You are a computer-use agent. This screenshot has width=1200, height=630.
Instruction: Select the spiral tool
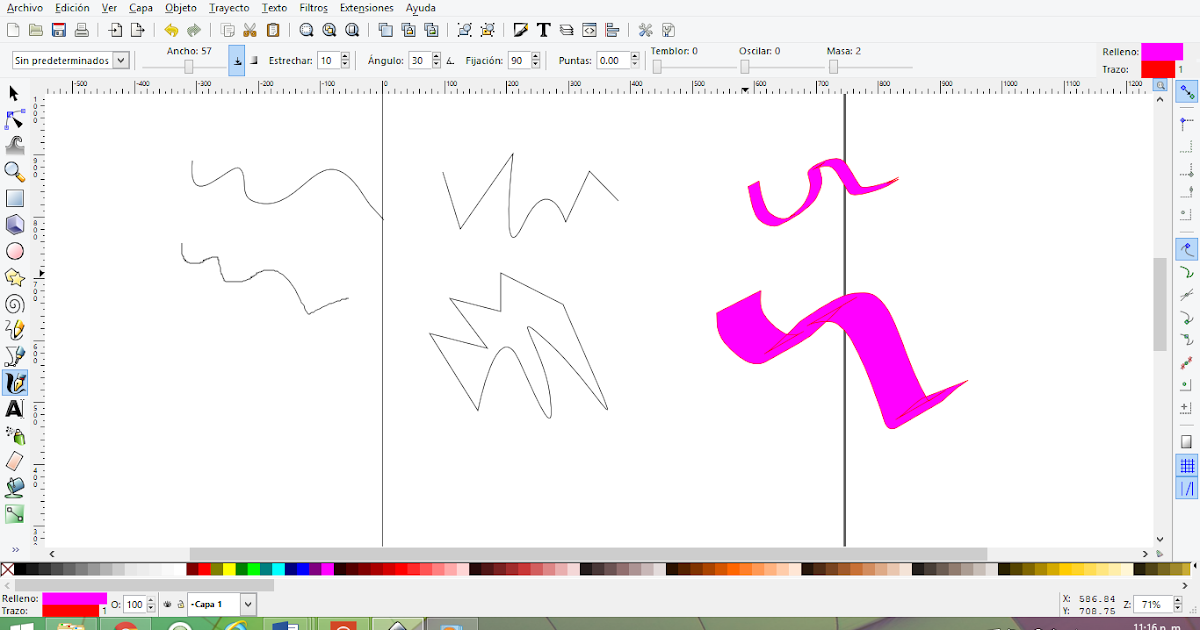14,304
